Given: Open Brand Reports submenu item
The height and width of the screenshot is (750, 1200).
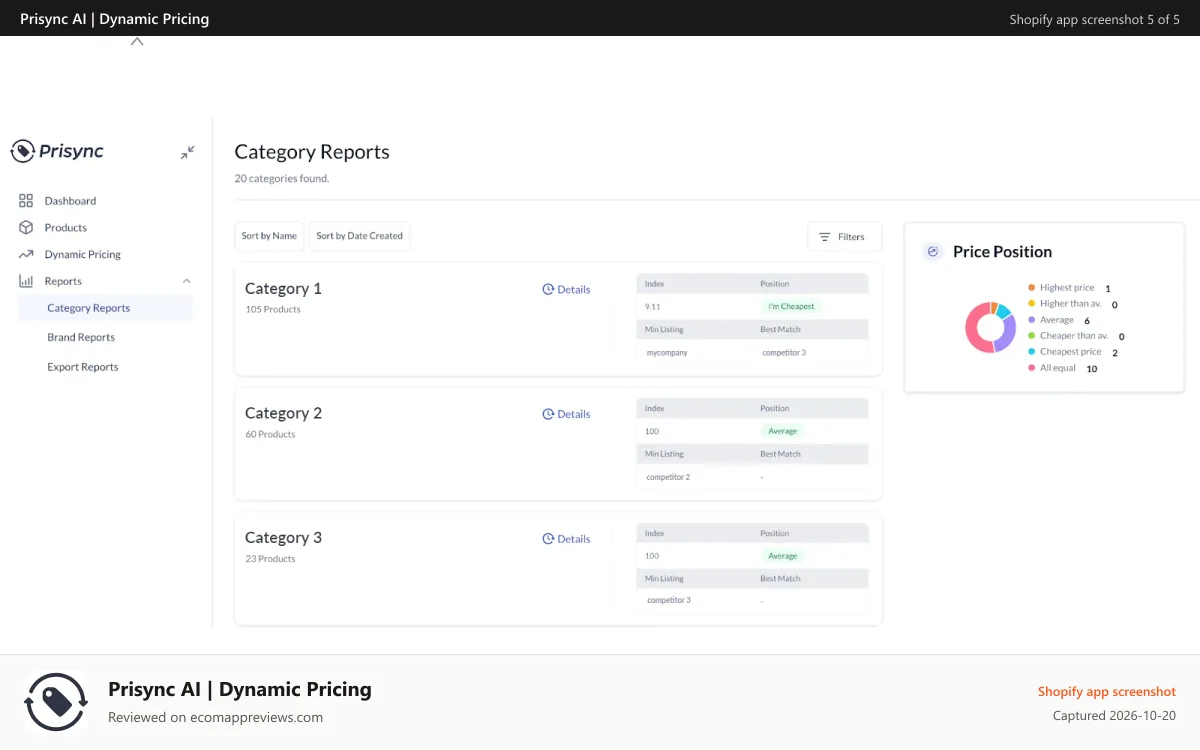Looking at the screenshot, I should click(x=81, y=337).
